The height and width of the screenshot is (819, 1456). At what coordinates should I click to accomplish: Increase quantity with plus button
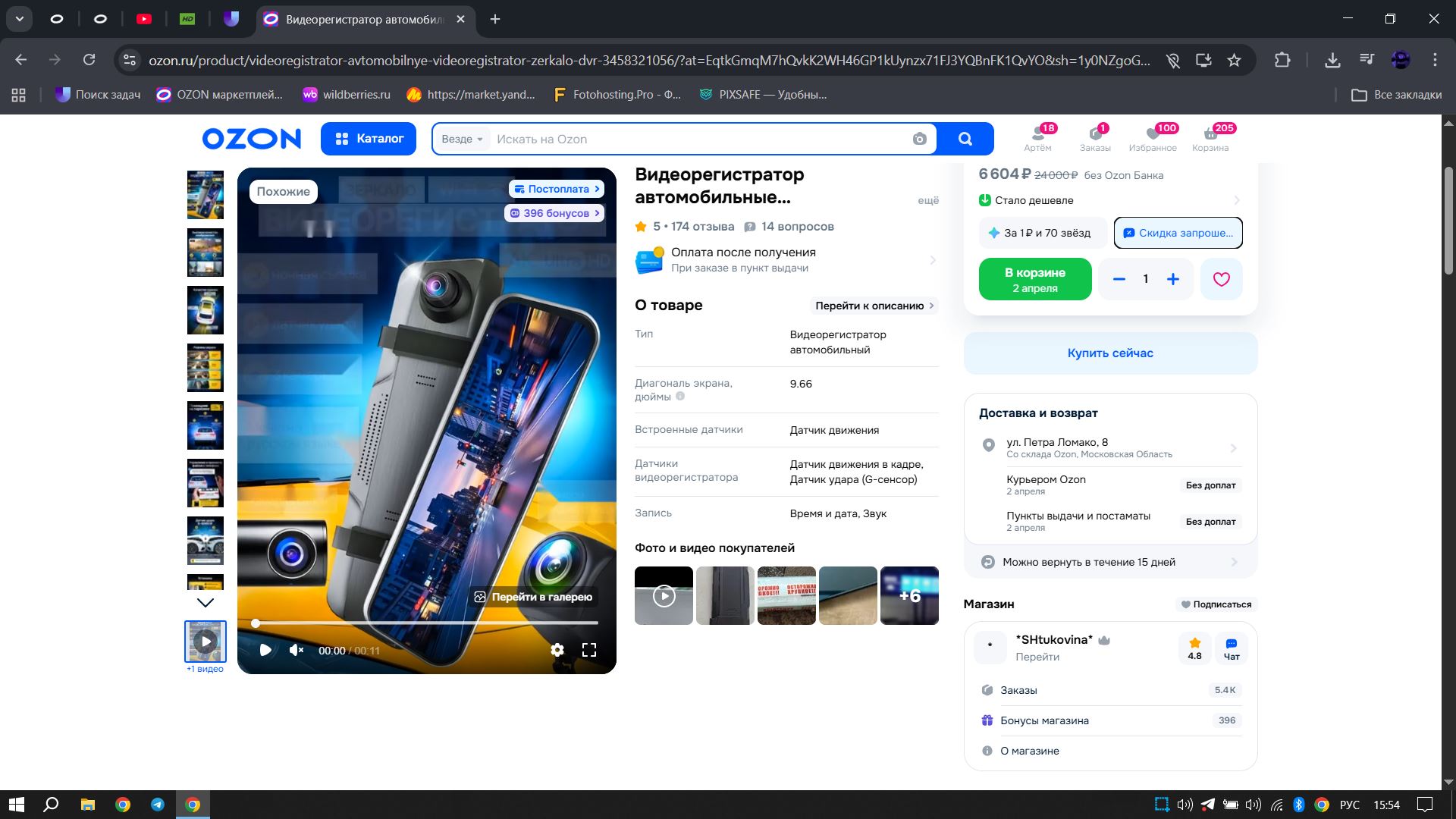[1172, 279]
